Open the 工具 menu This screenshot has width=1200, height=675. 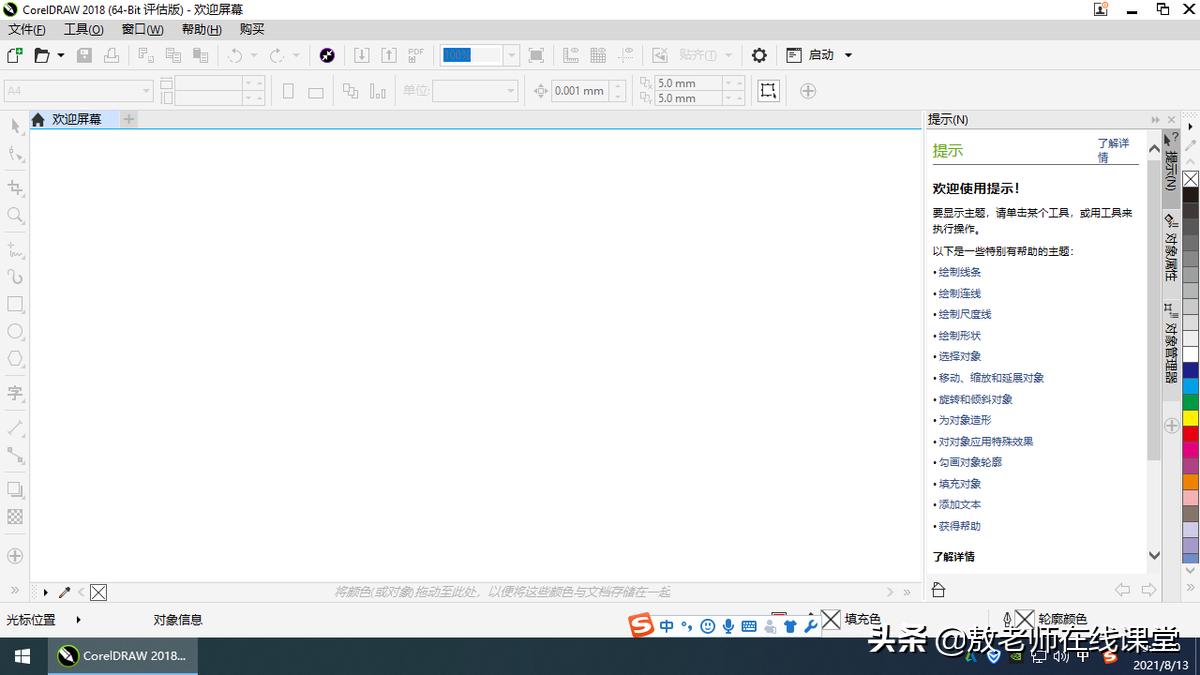pyautogui.click(x=83, y=29)
